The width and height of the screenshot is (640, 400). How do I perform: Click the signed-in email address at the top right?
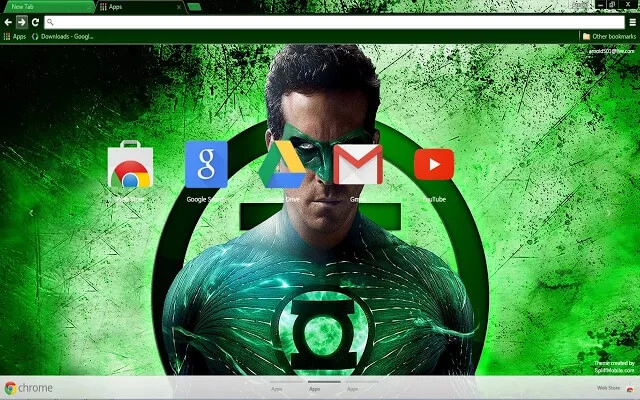point(611,51)
